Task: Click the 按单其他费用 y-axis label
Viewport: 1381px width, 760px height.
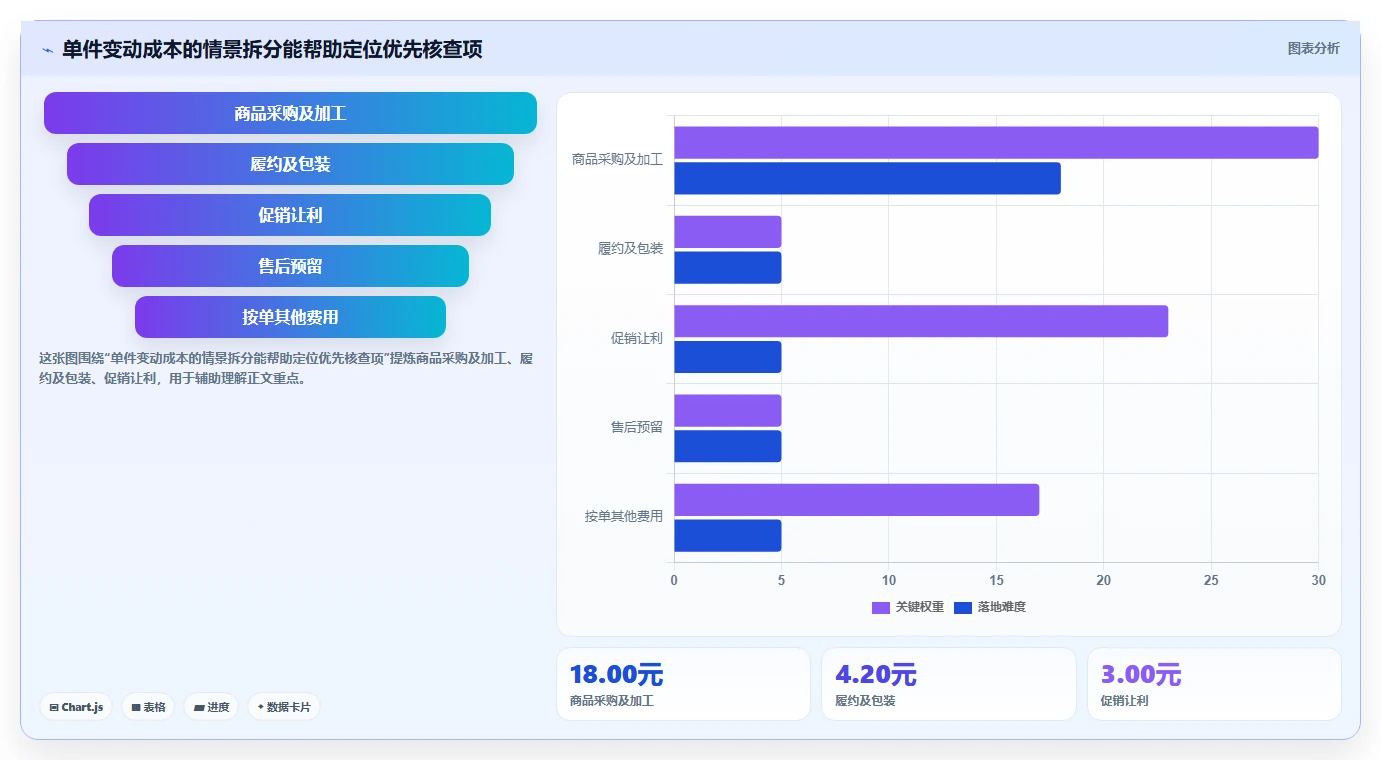Action: click(624, 517)
